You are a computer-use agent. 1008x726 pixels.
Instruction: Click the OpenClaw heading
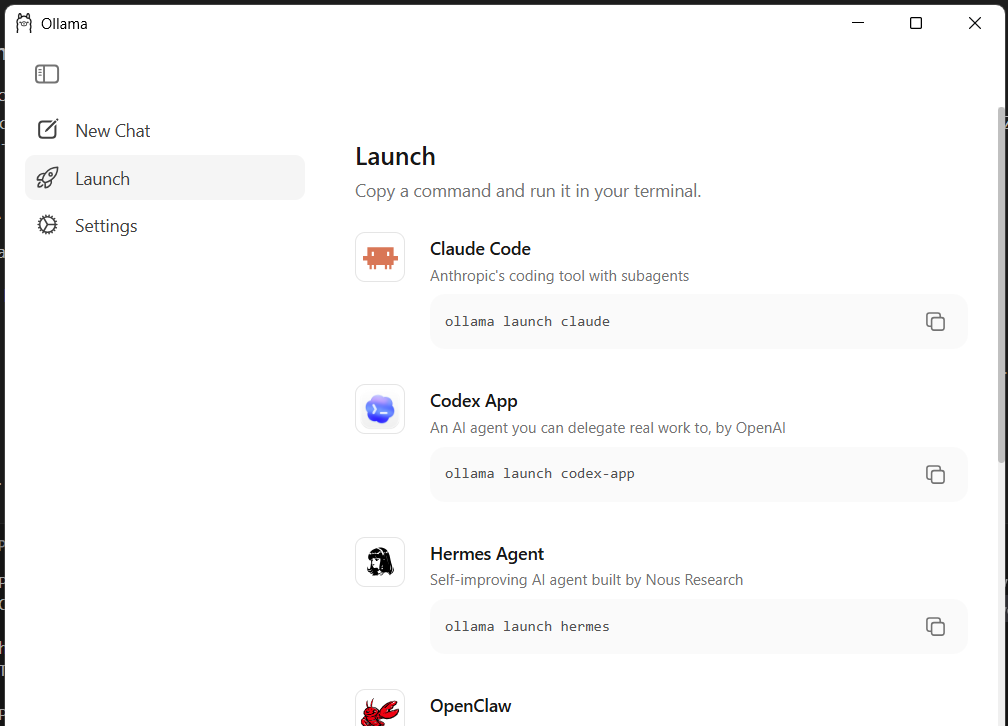[471, 706]
